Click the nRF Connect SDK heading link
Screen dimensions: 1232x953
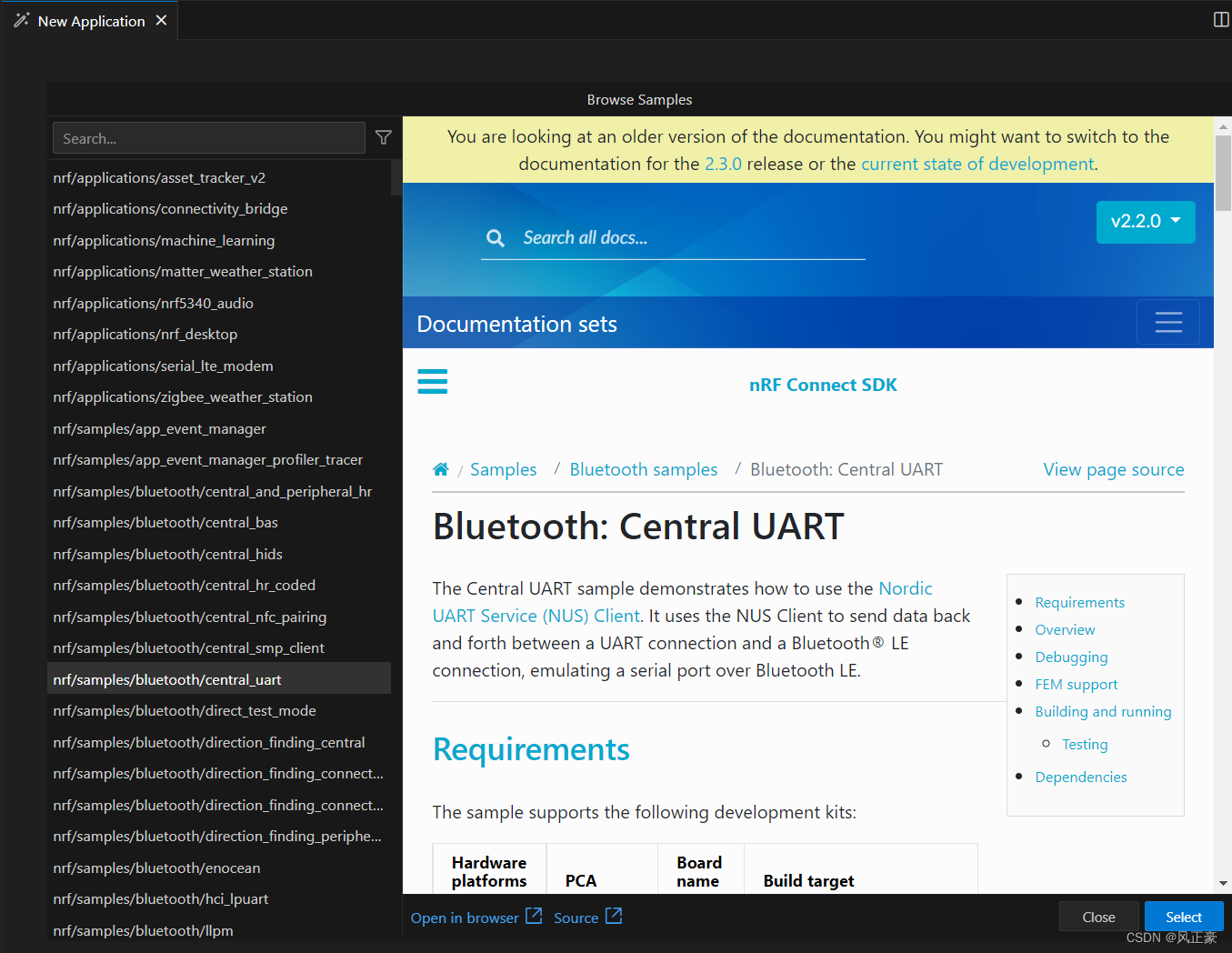coord(823,385)
